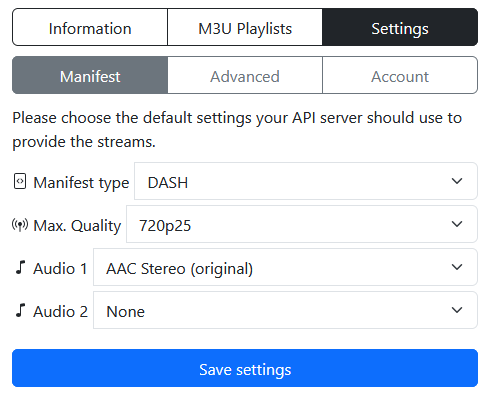
Task: Open the Max. Quality 720p25 dropdown
Action: 302,224
